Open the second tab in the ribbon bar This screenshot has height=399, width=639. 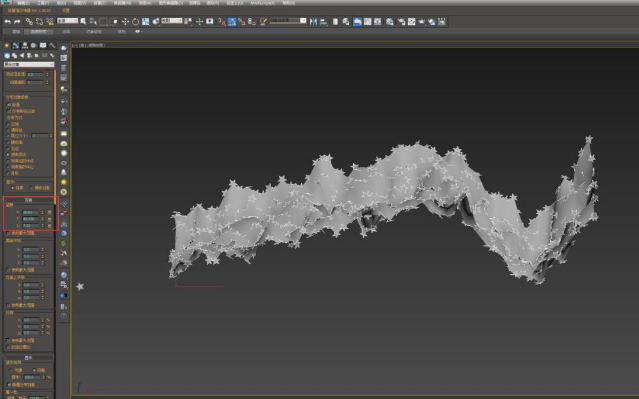coord(39,31)
